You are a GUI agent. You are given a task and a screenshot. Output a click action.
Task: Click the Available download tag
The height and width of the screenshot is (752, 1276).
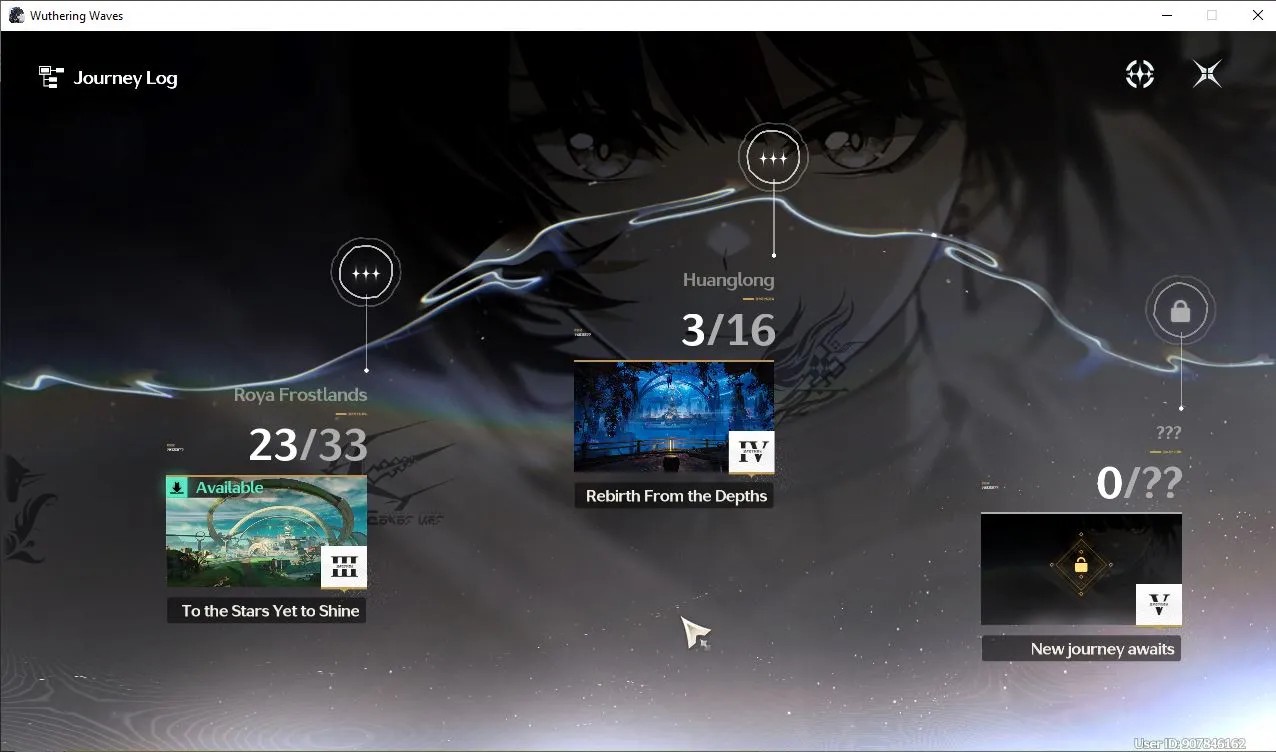(216, 488)
